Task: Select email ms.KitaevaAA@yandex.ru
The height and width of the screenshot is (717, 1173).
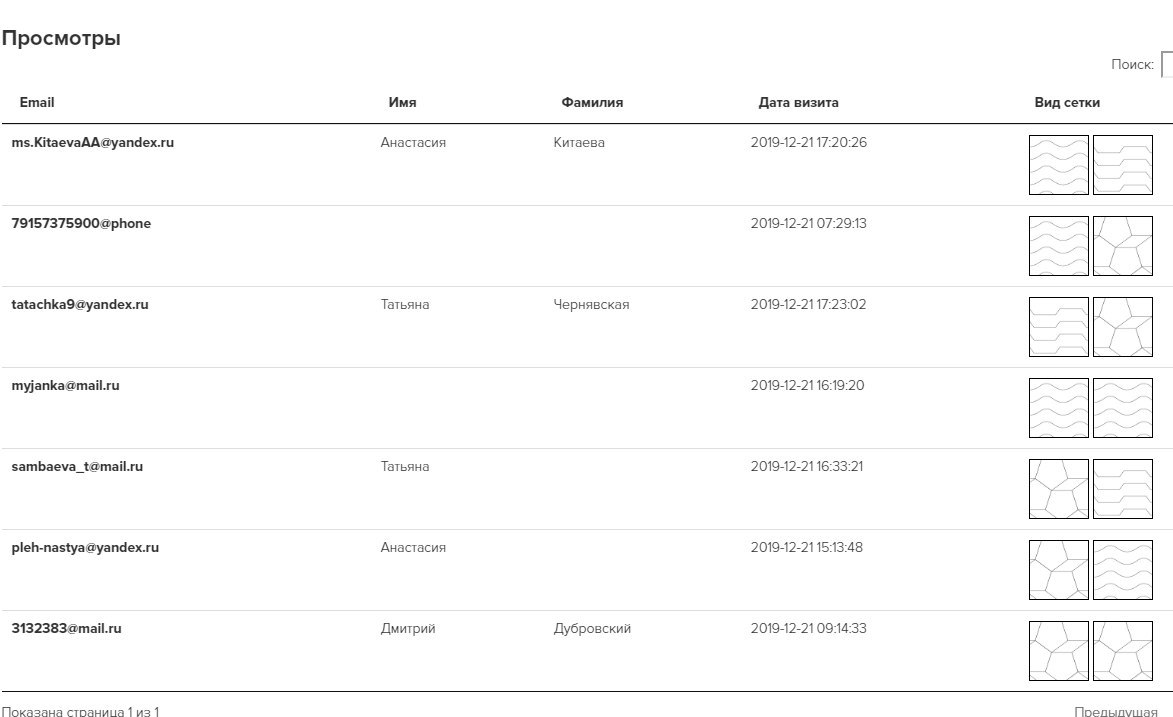Action: click(x=93, y=142)
